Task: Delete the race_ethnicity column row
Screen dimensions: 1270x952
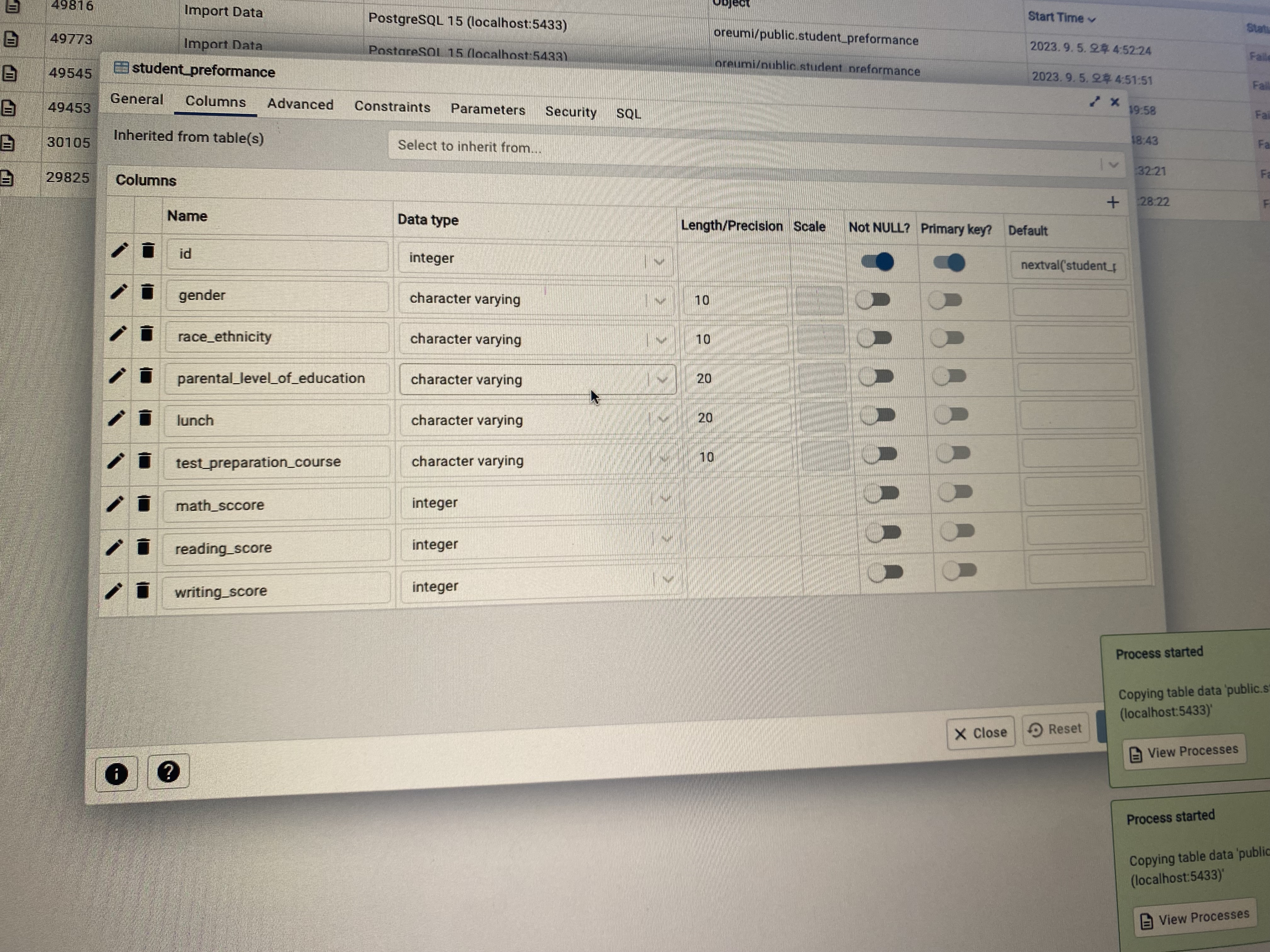Action: (x=147, y=333)
